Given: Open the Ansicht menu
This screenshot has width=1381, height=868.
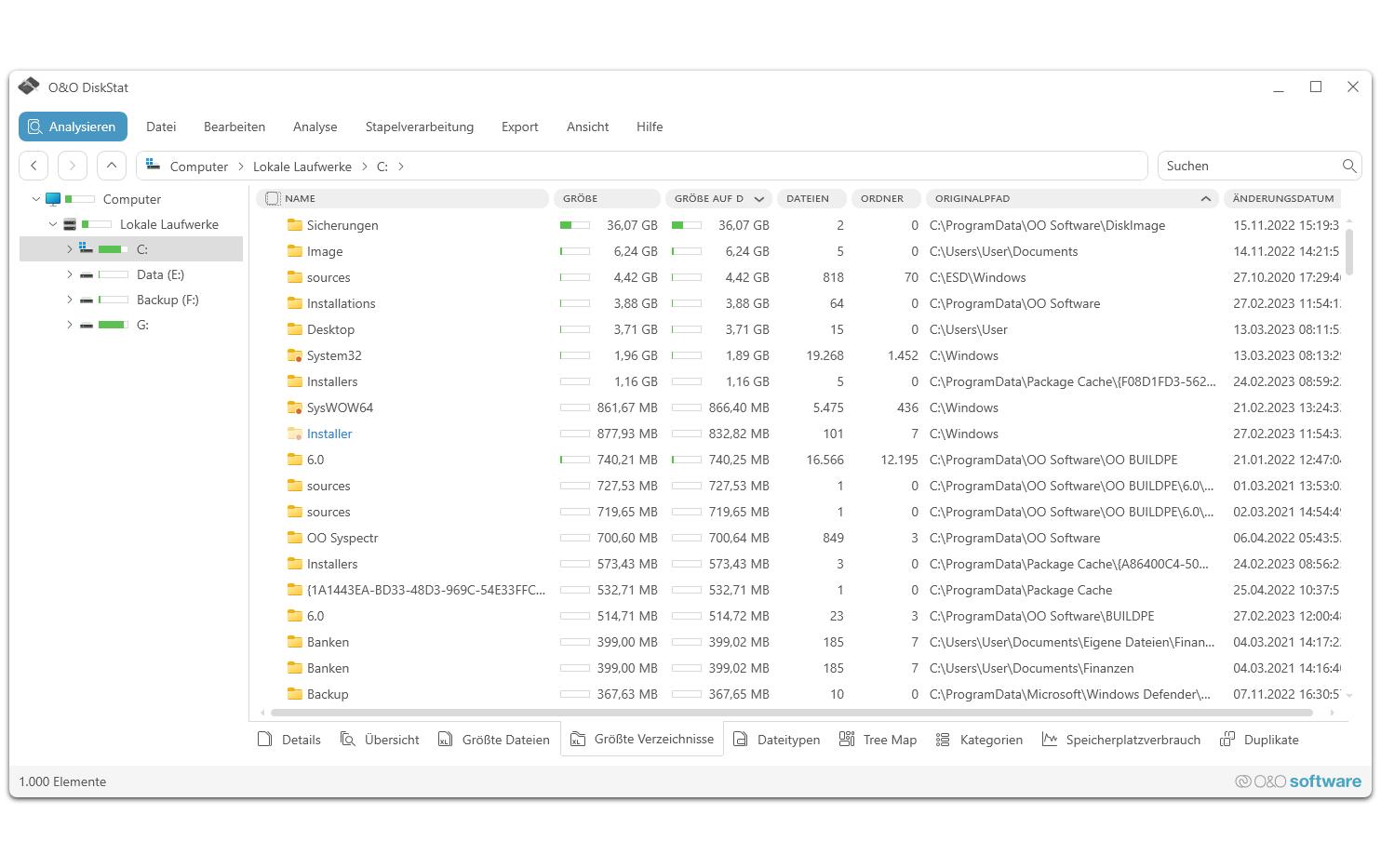Looking at the screenshot, I should tap(587, 127).
